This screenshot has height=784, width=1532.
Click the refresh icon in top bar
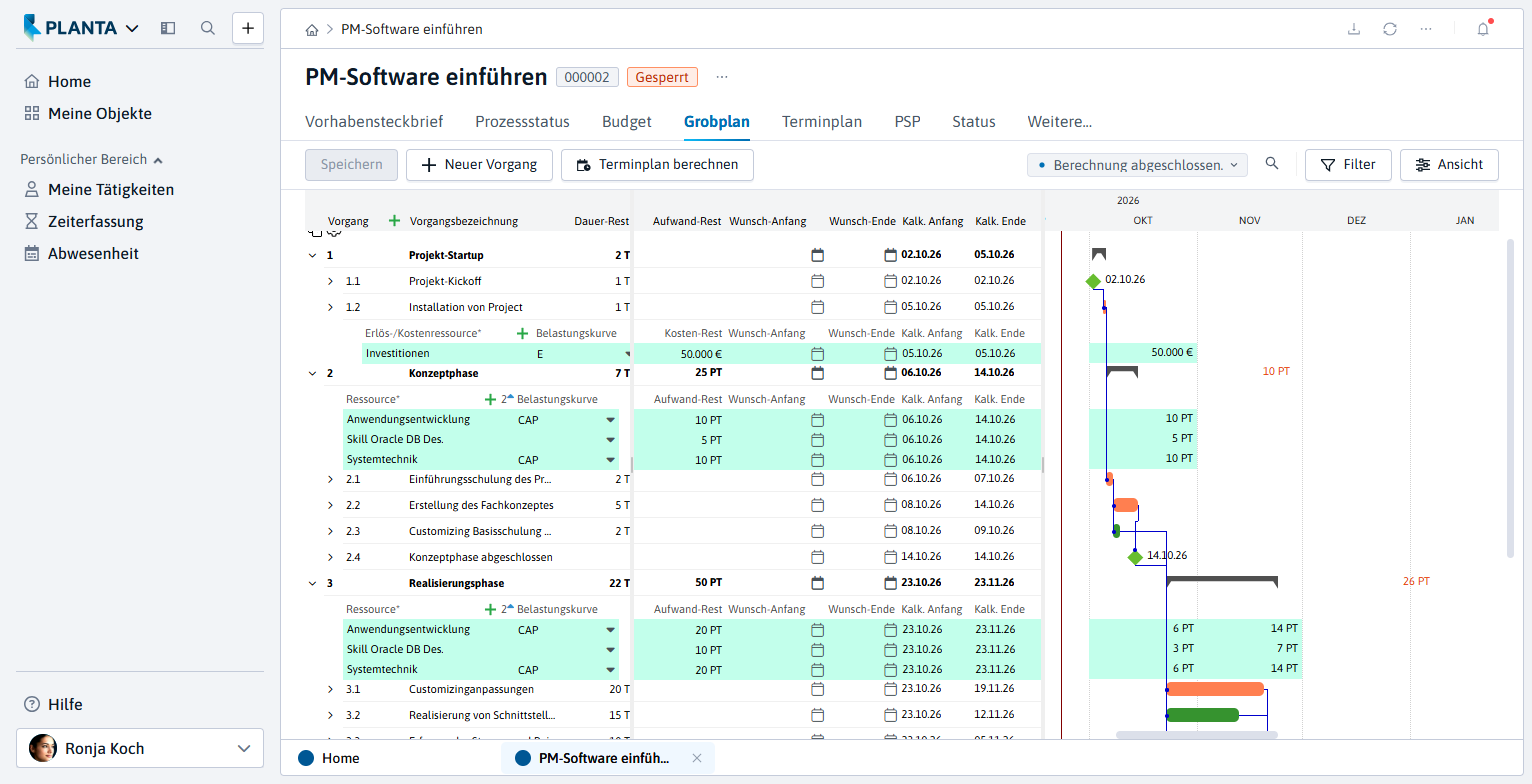click(1390, 29)
